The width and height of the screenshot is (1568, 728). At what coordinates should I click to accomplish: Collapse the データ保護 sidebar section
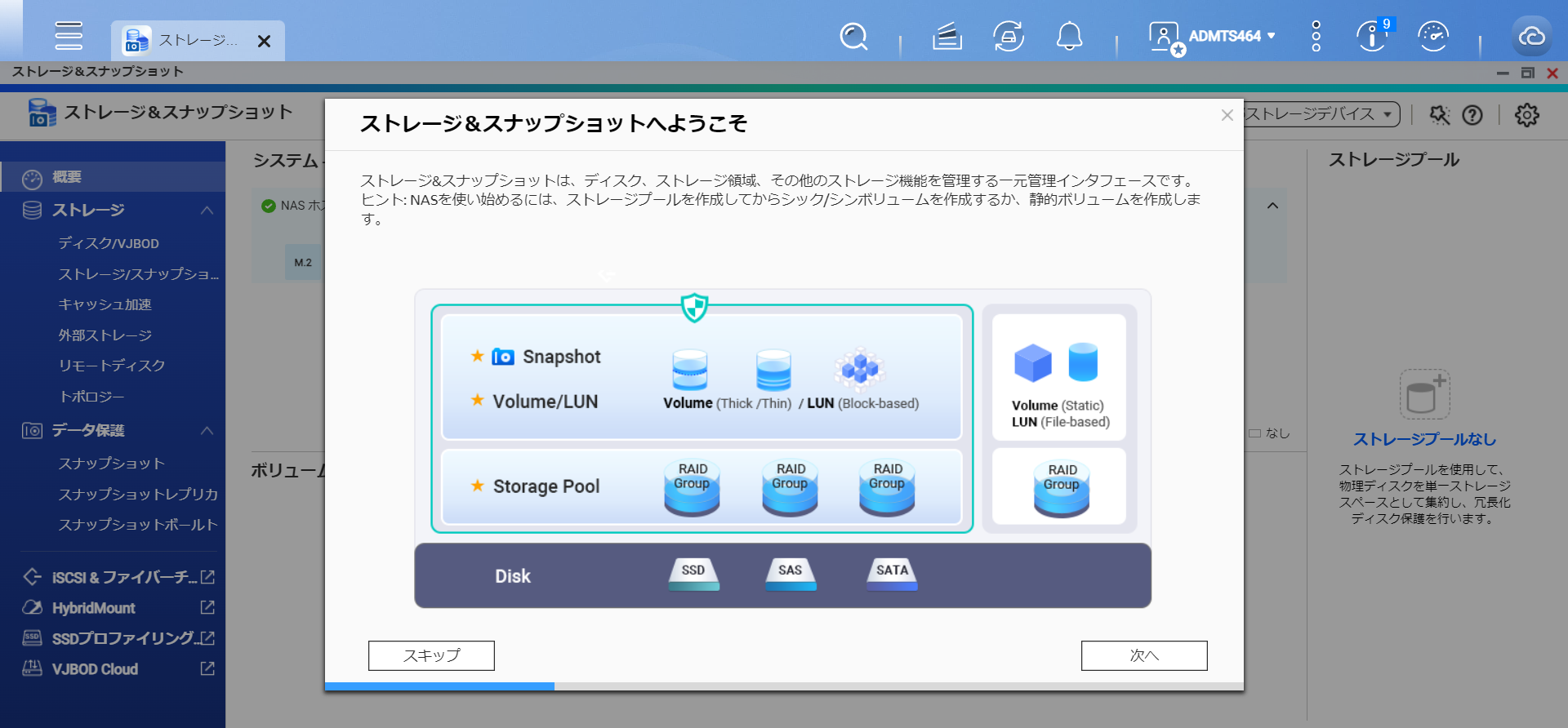(207, 430)
